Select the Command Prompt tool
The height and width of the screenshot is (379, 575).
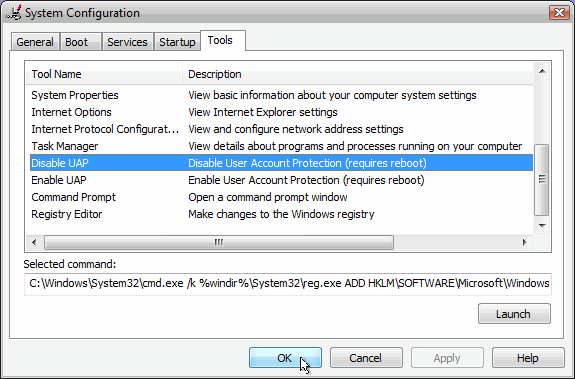281,197
